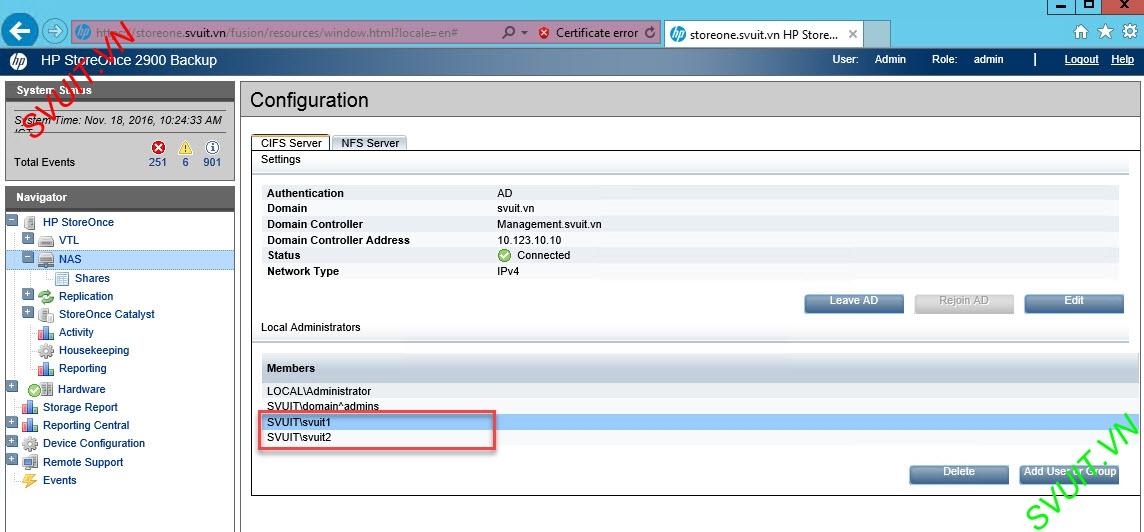Click the blue info events icon
The image size is (1144, 532).
(x=212, y=147)
